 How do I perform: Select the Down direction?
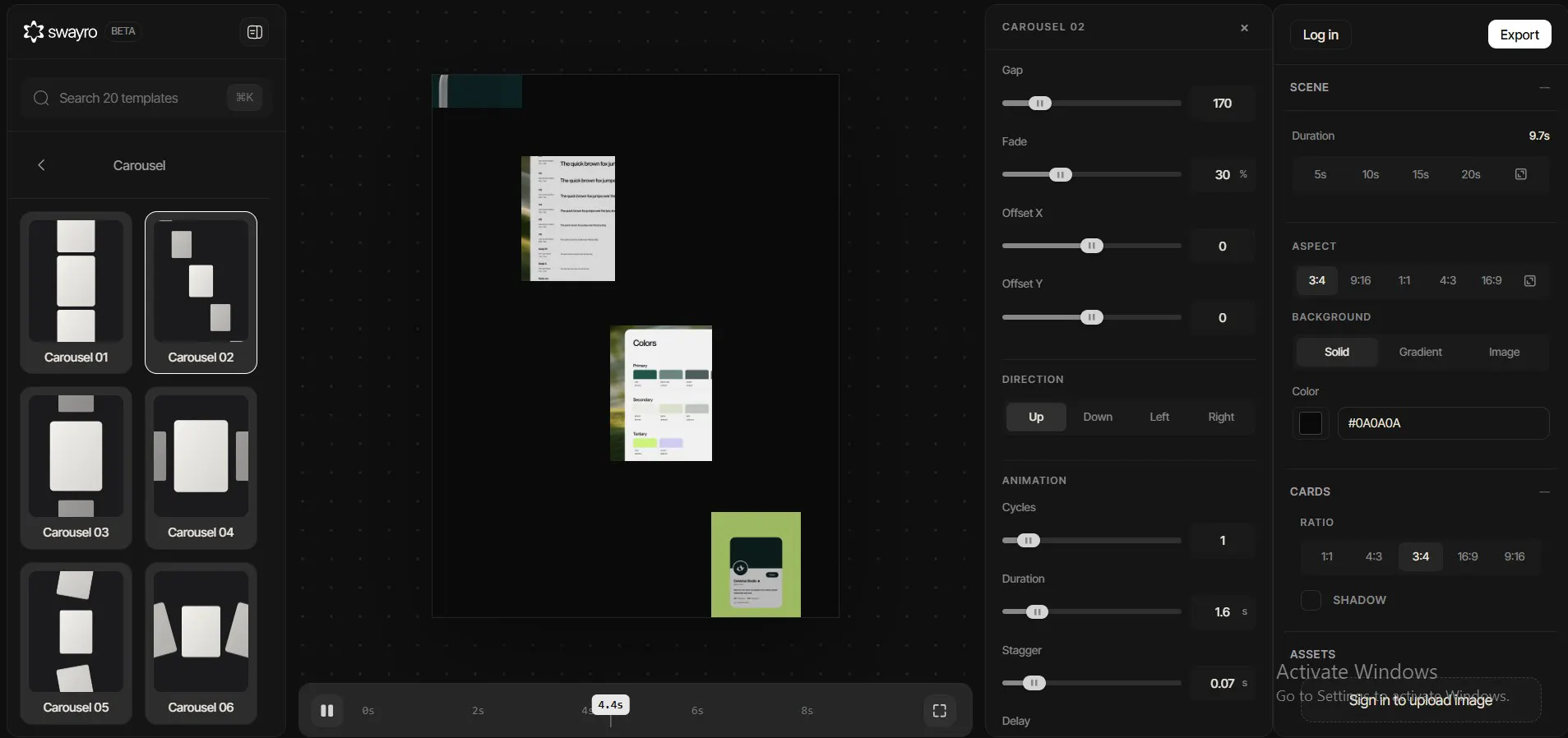pyautogui.click(x=1098, y=417)
